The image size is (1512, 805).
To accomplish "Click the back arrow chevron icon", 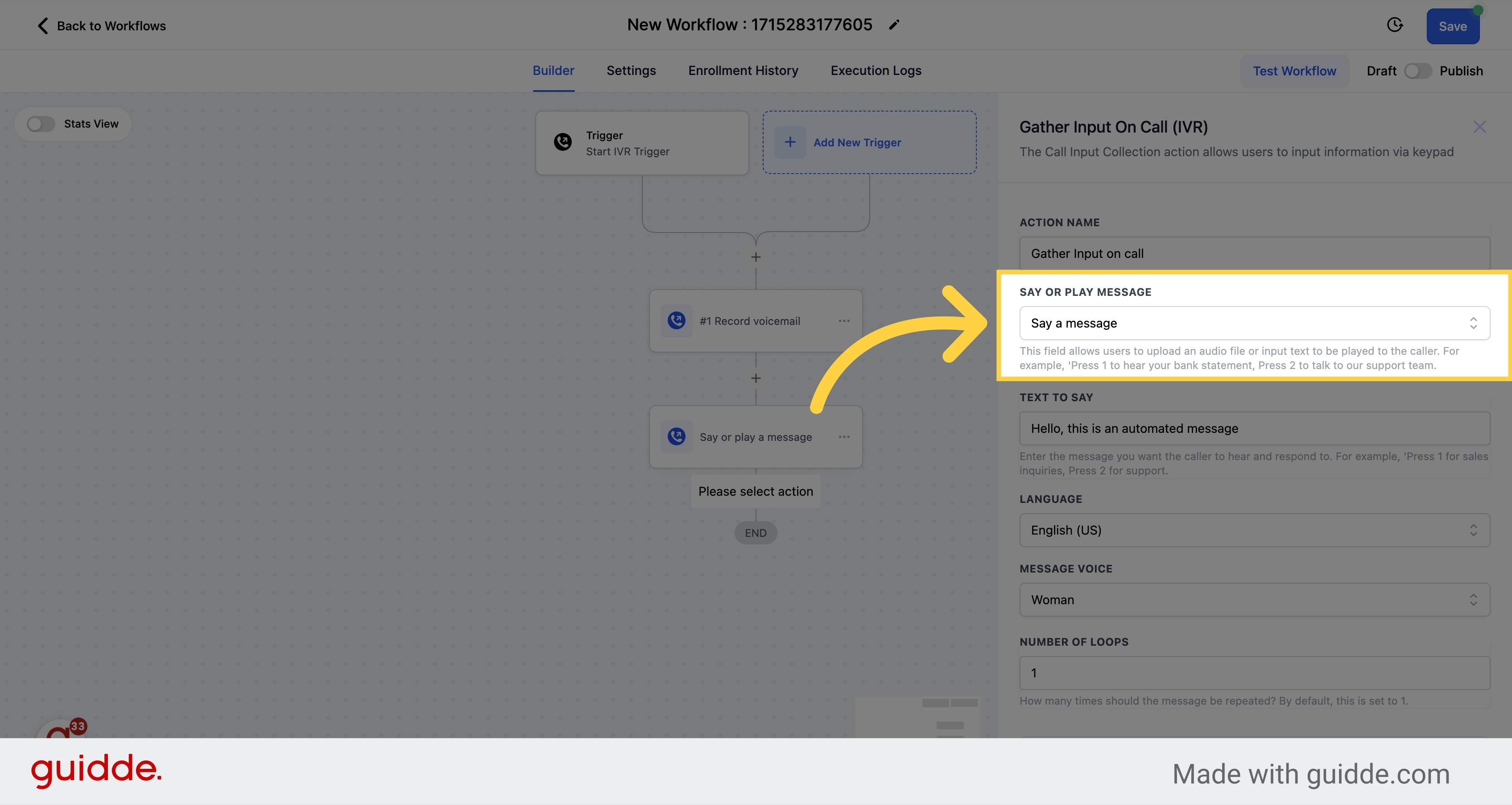I will [43, 26].
